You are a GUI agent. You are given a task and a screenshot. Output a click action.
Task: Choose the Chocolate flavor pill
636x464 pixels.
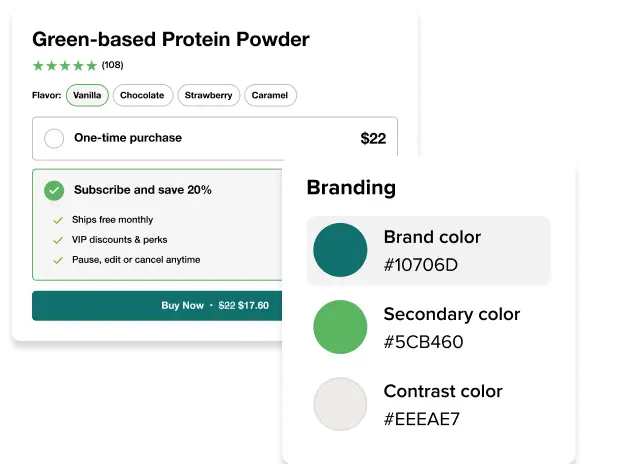click(142, 96)
